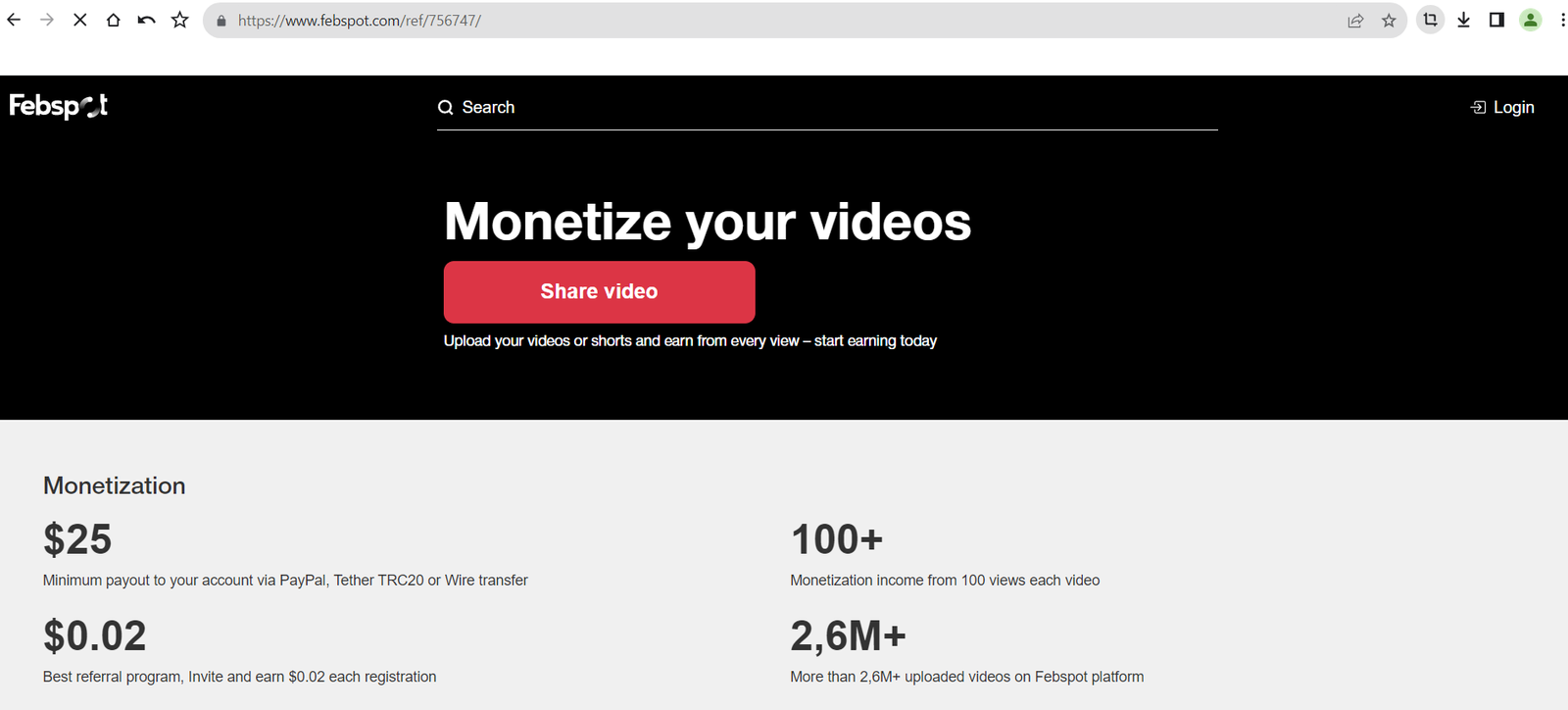Click into the Search field
1568x710 pixels.
[827, 108]
